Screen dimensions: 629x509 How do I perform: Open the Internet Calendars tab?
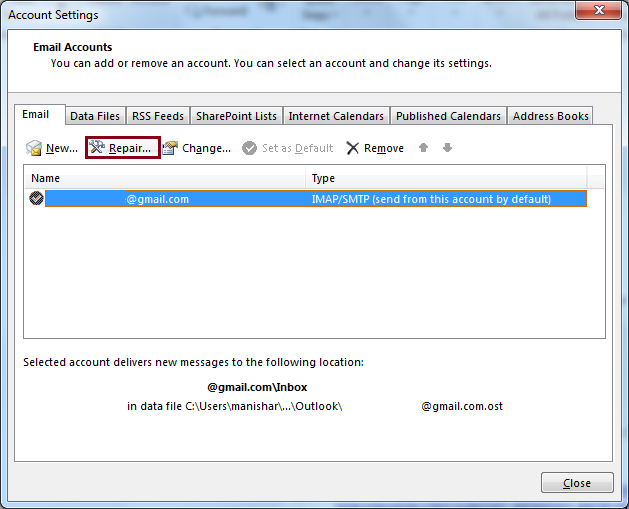tap(336, 116)
